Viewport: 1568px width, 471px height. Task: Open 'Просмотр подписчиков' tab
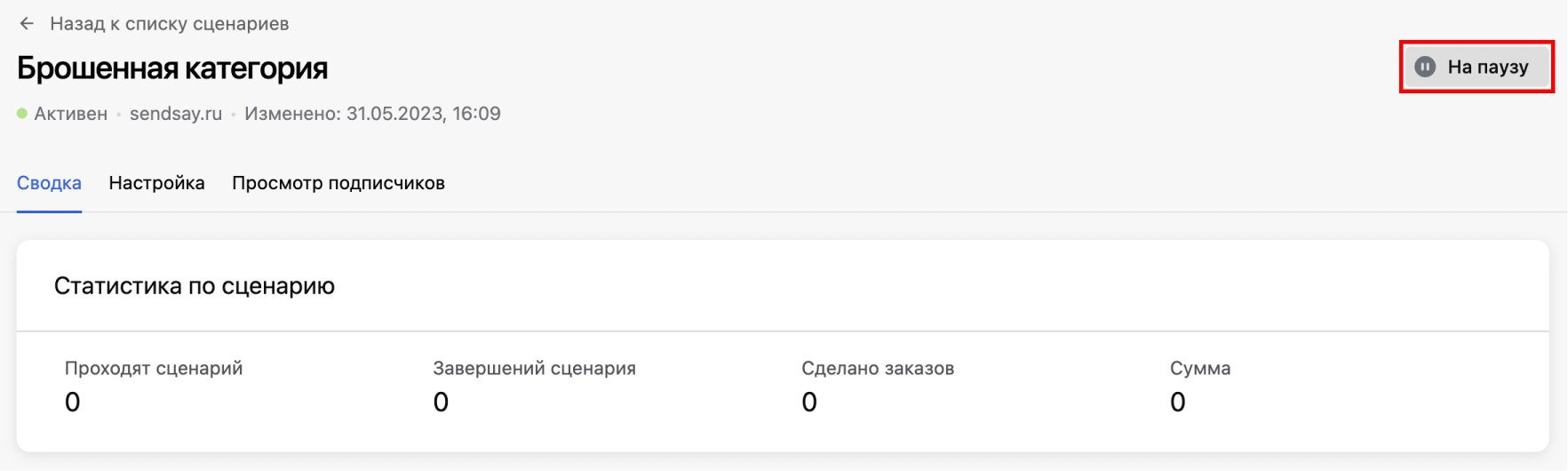(338, 183)
